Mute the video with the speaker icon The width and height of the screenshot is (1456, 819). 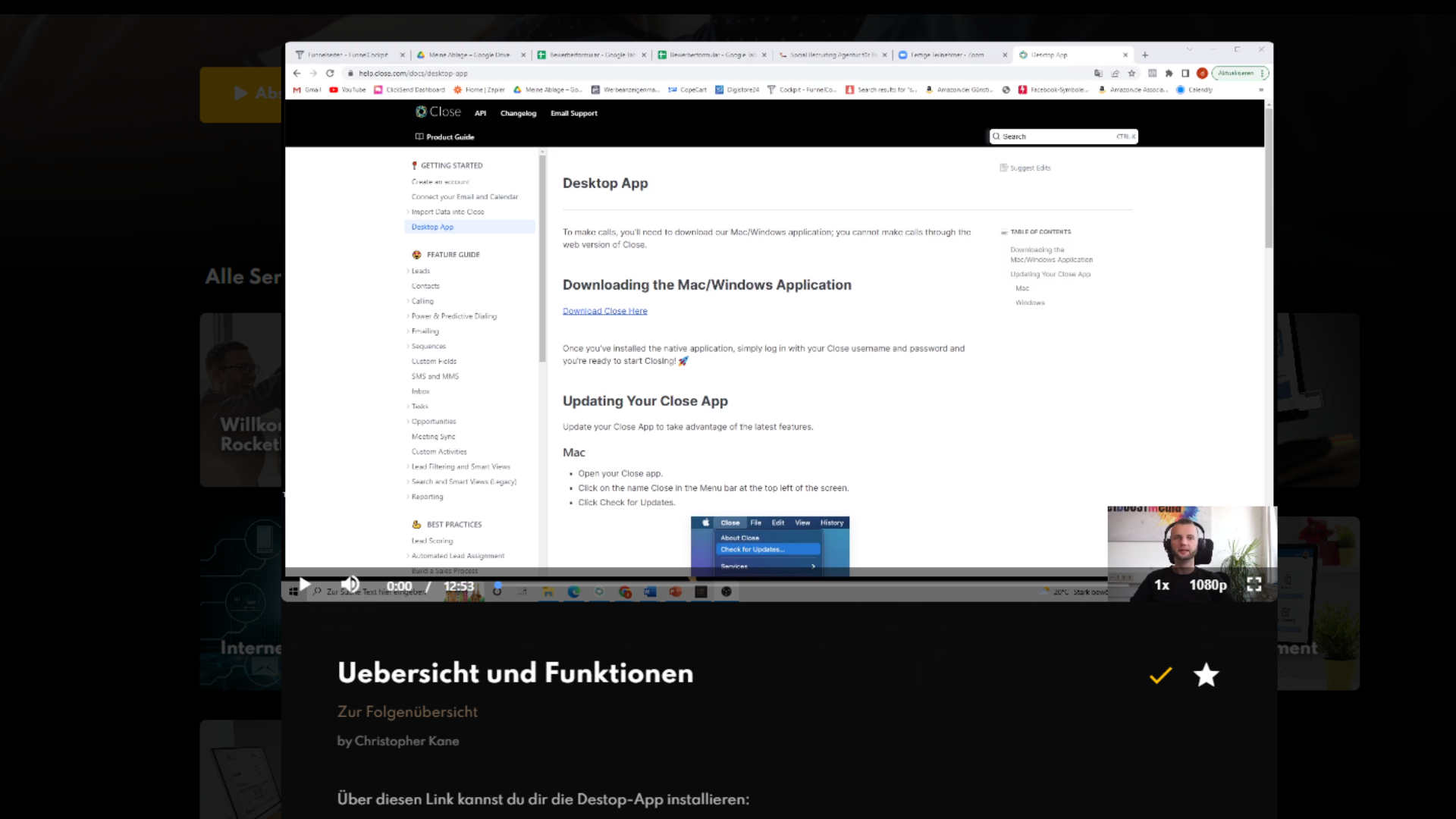pyautogui.click(x=350, y=585)
